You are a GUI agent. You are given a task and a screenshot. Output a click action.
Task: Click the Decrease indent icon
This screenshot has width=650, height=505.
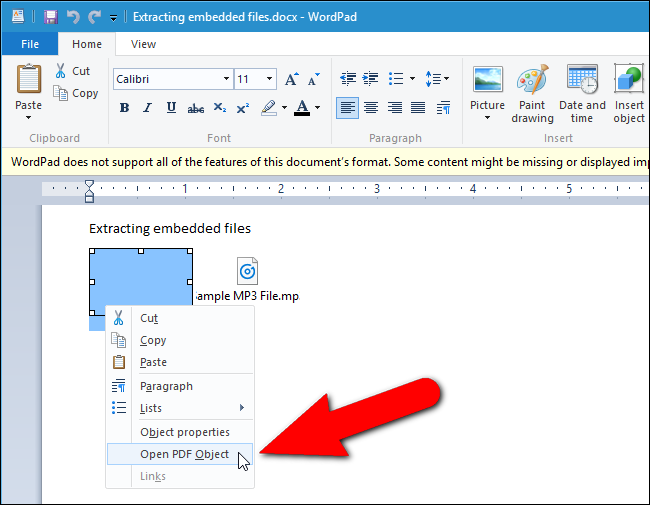(348, 78)
